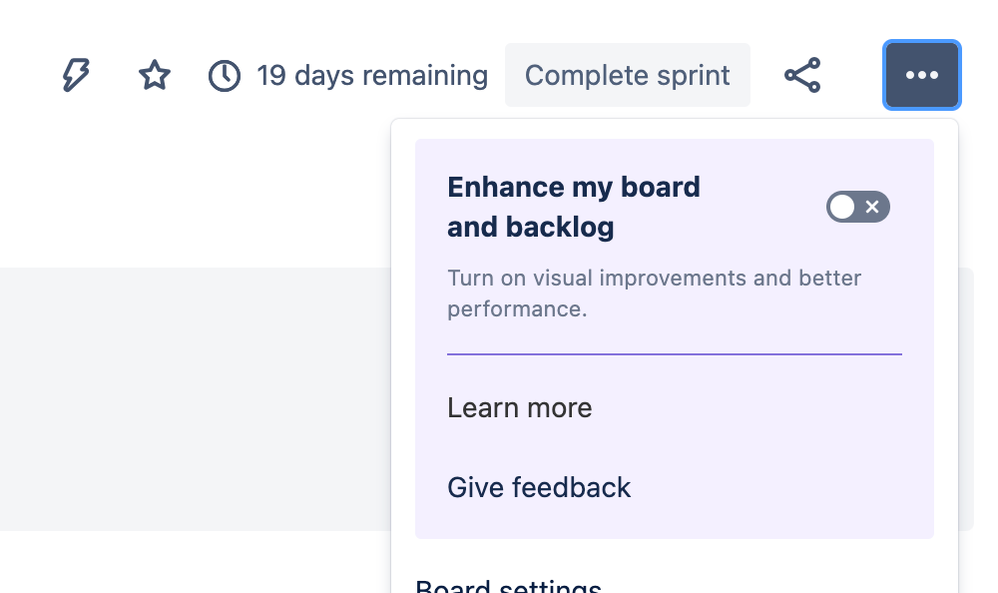Click the three-dot more actions button
The height and width of the screenshot is (593, 998).
(x=921, y=75)
